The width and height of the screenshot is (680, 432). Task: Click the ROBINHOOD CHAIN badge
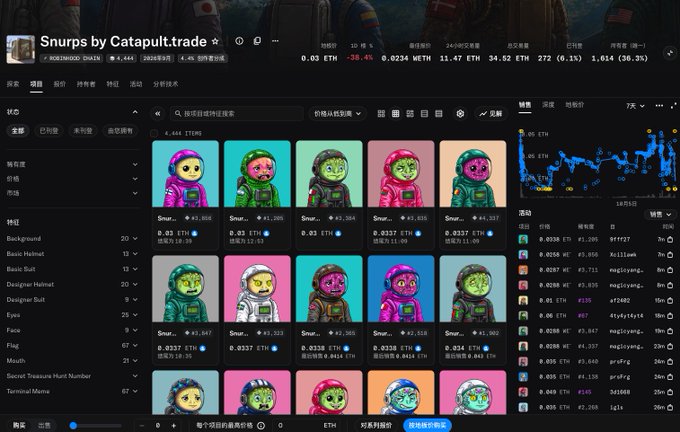click(72, 58)
